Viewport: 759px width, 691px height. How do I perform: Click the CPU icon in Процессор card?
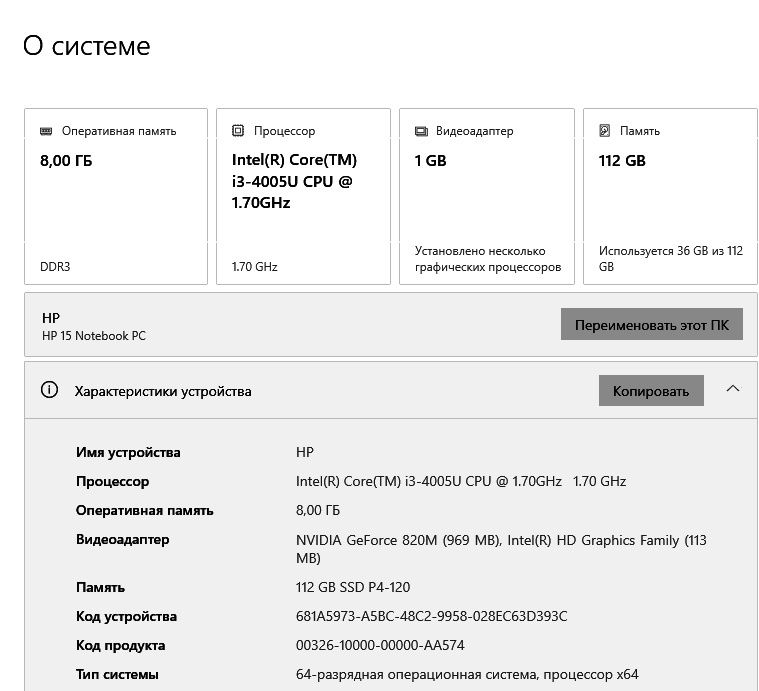[x=238, y=130]
